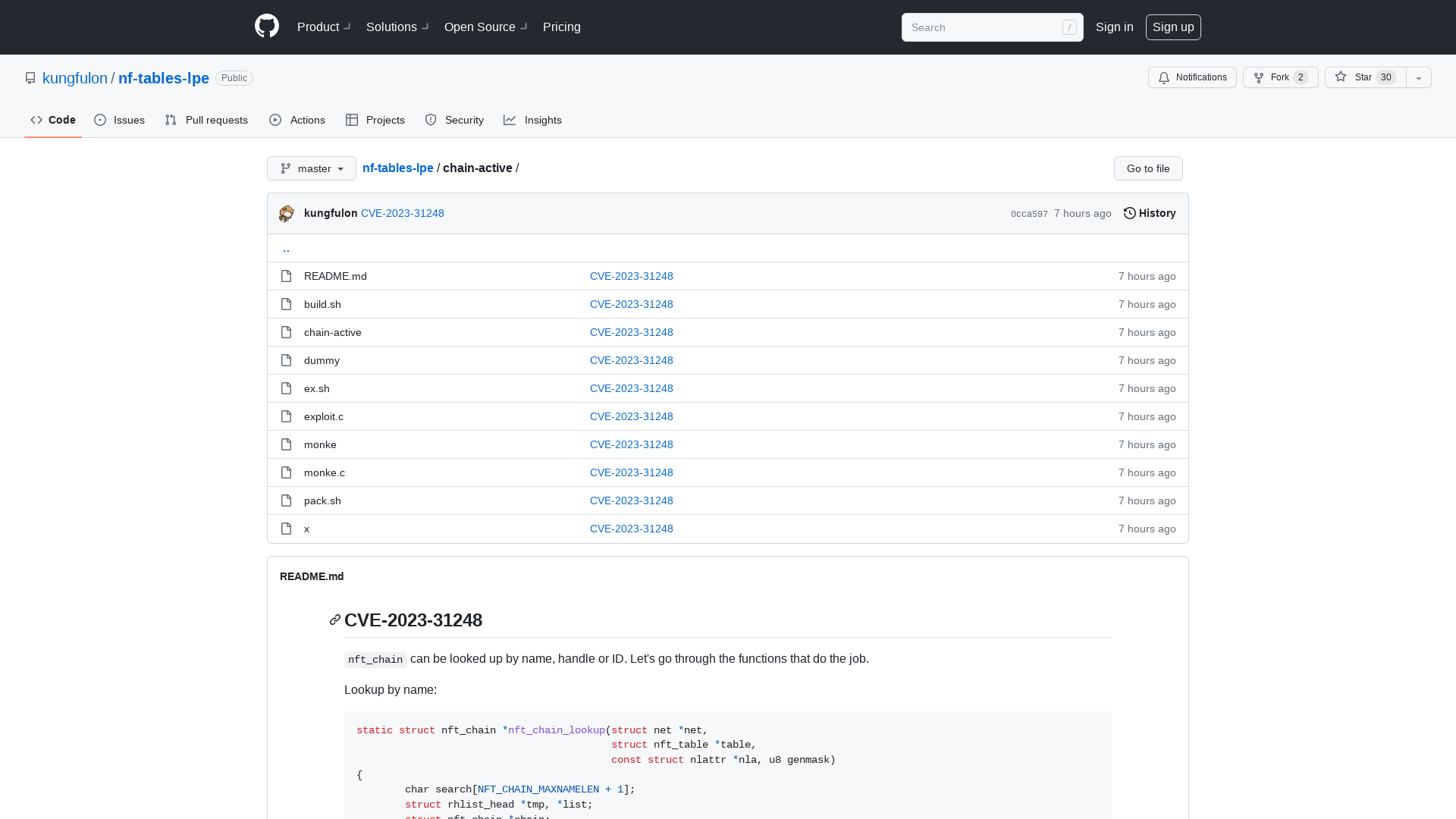Click the file icon next to README.md
The image size is (1456, 819).
coord(286,276)
